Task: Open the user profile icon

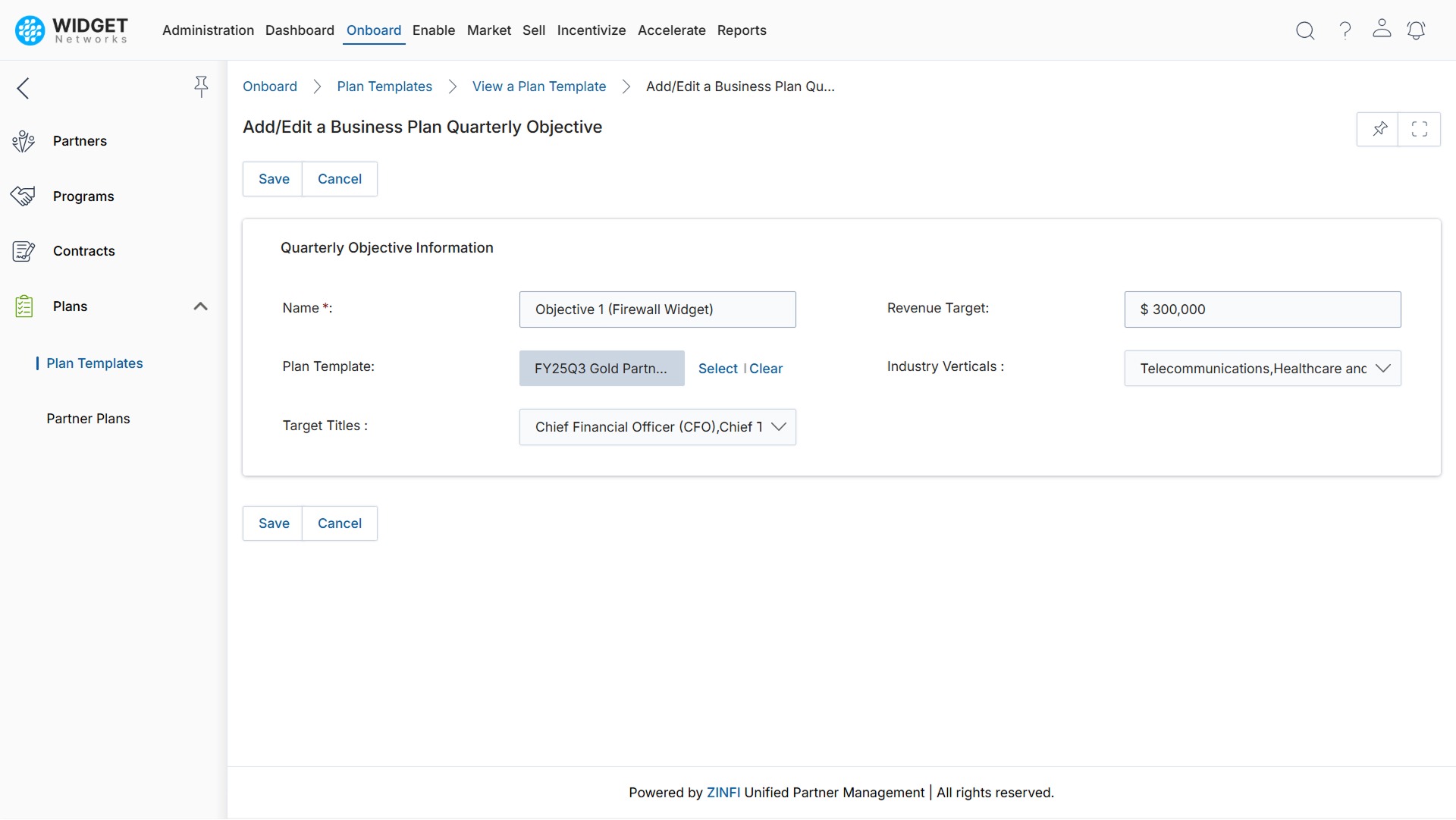Action: coord(1381,30)
